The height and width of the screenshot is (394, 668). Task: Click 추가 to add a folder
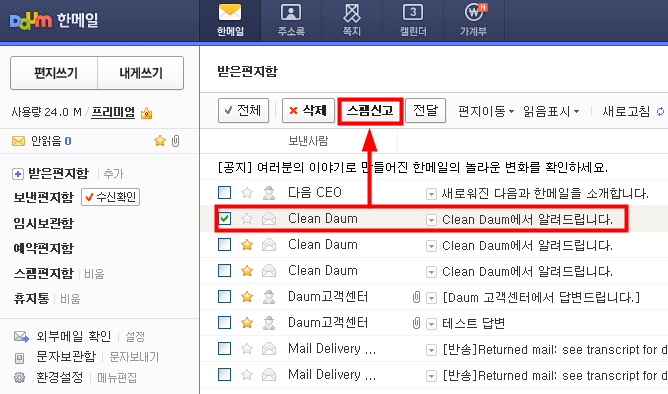click(113, 174)
